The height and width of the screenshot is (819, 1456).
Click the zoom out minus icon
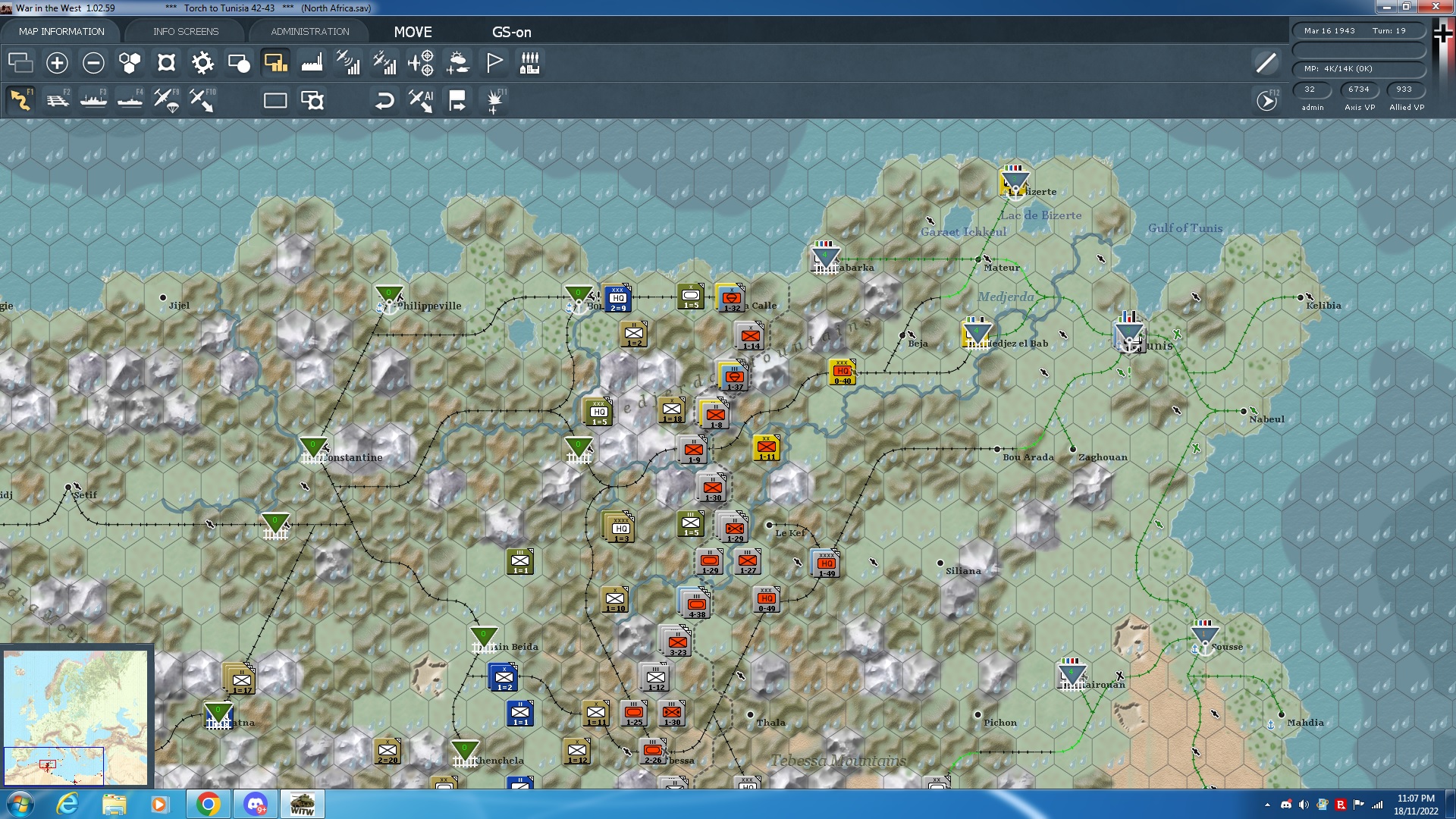(93, 63)
